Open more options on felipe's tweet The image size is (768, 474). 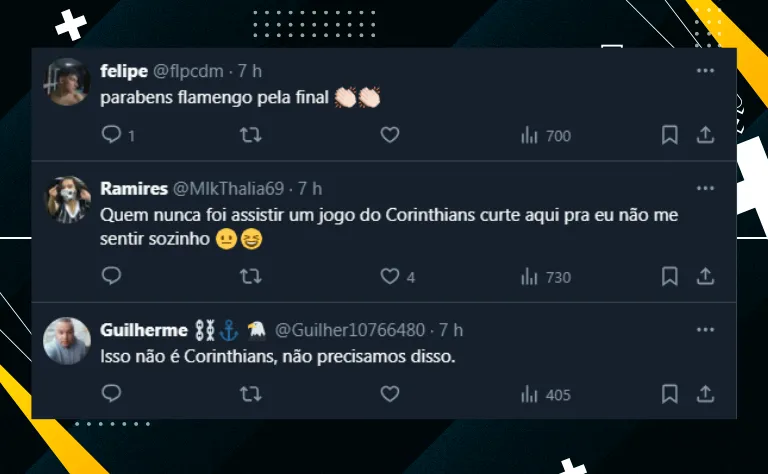coord(705,71)
